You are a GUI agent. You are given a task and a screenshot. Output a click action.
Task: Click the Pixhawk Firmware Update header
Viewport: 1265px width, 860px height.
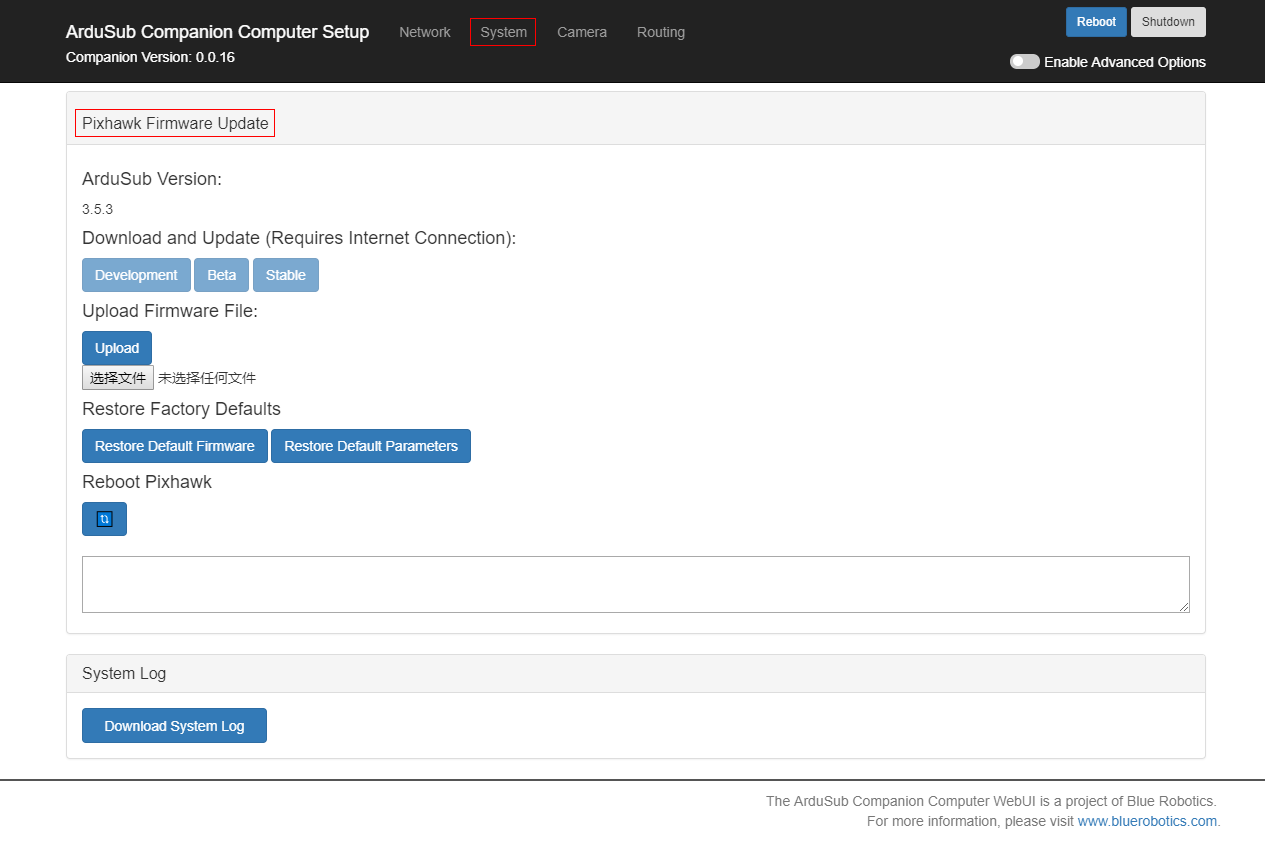[x=174, y=123]
